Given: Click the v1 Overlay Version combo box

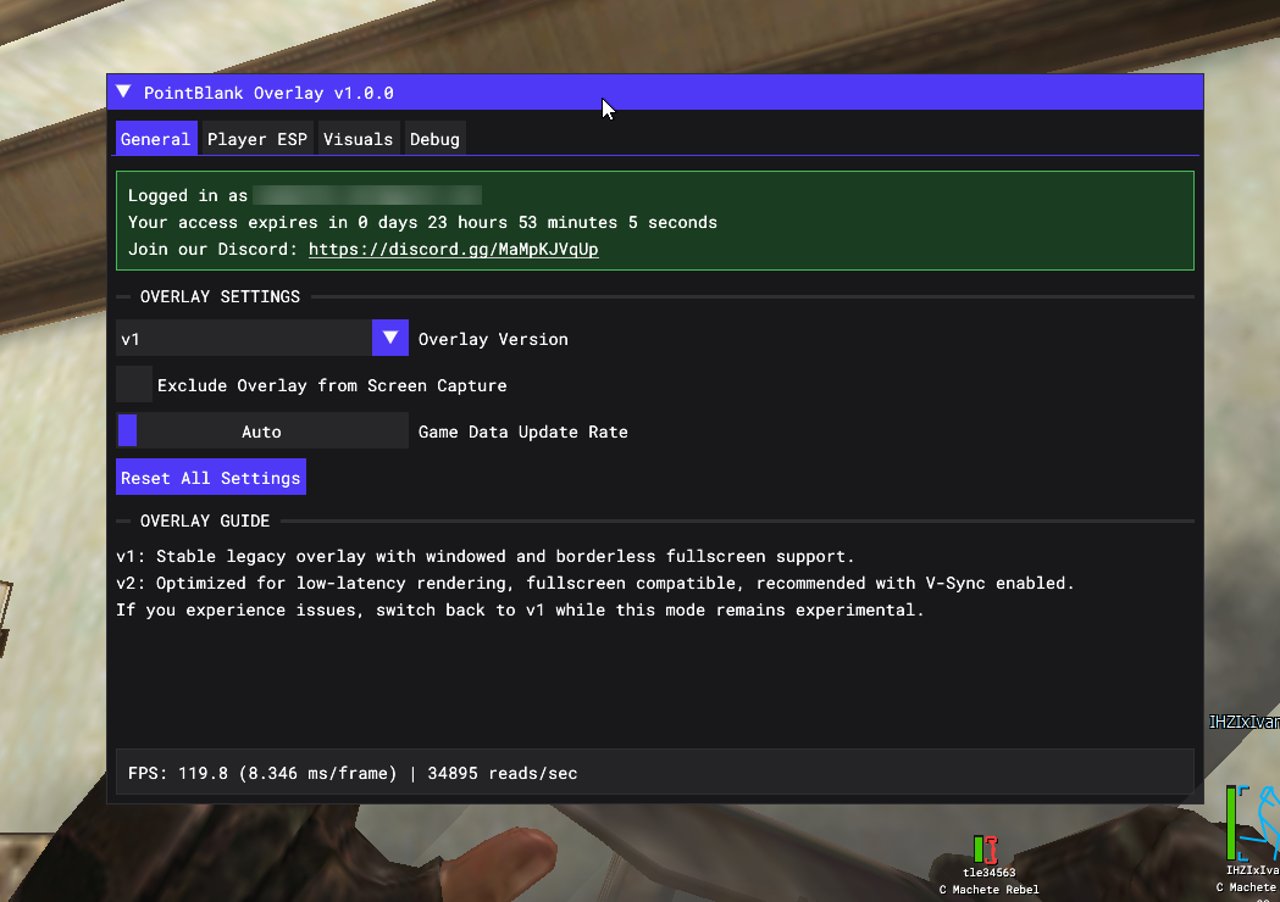Looking at the screenshot, I should coord(262,338).
